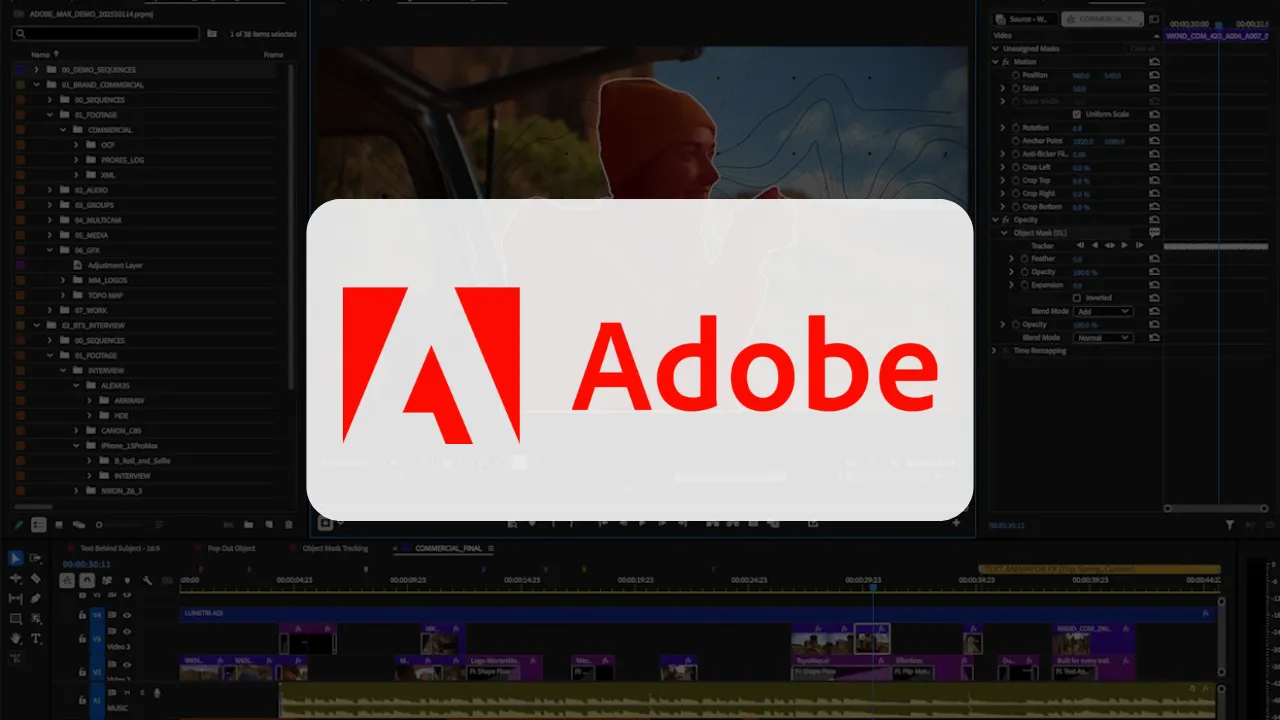The width and height of the screenshot is (1280, 720).
Task: Switch to the Pop Out Object sequence tab
Action: tap(230, 548)
